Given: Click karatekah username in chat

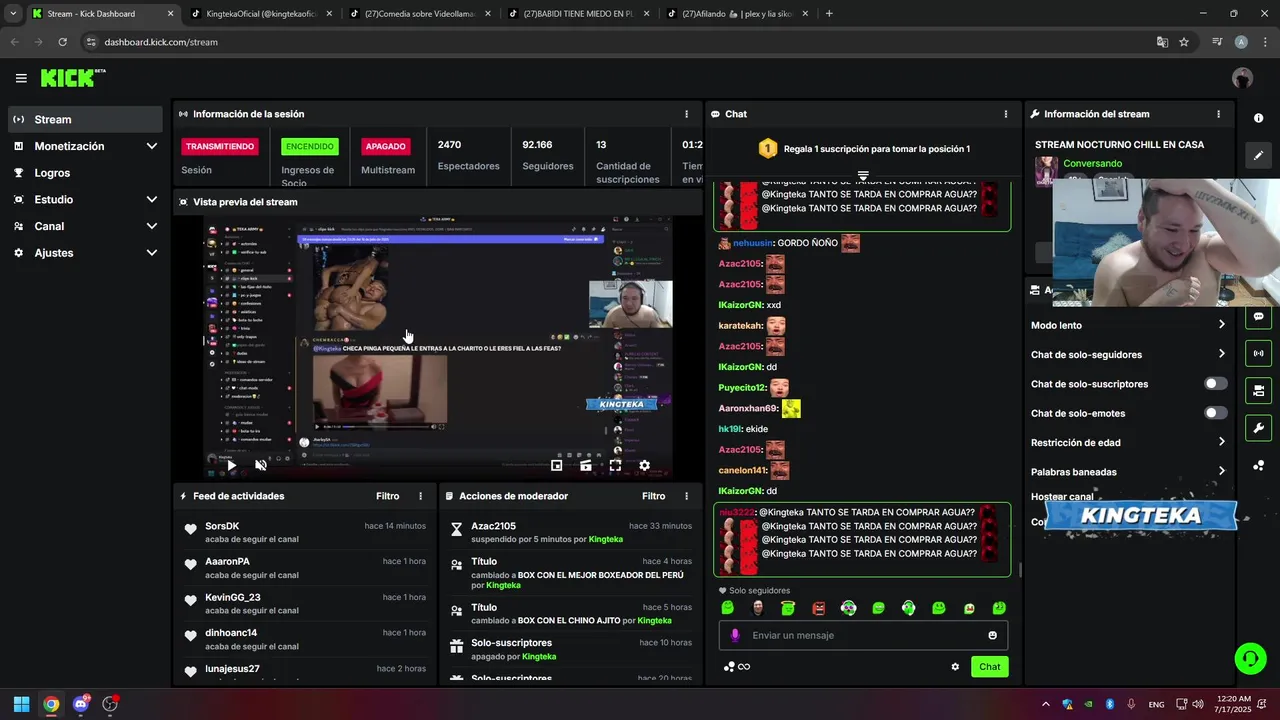Looking at the screenshot, I should click(740, 326).
